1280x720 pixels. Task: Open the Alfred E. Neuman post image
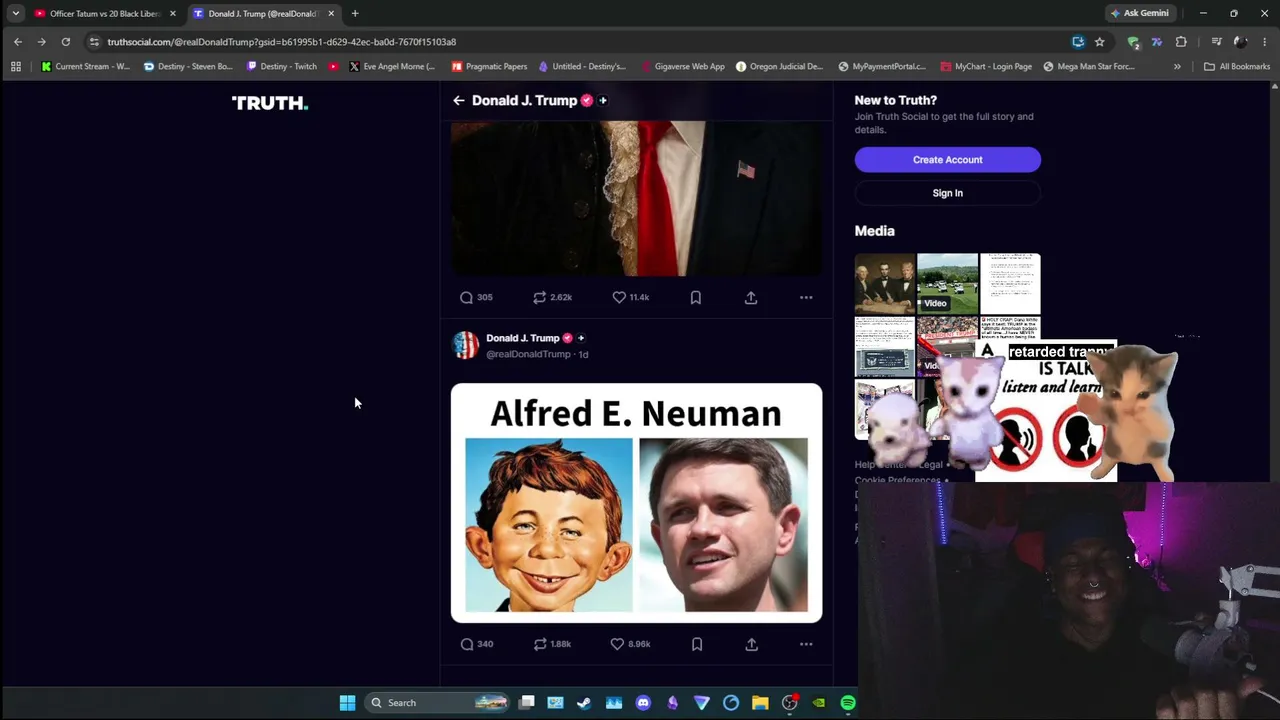[636, 503]
